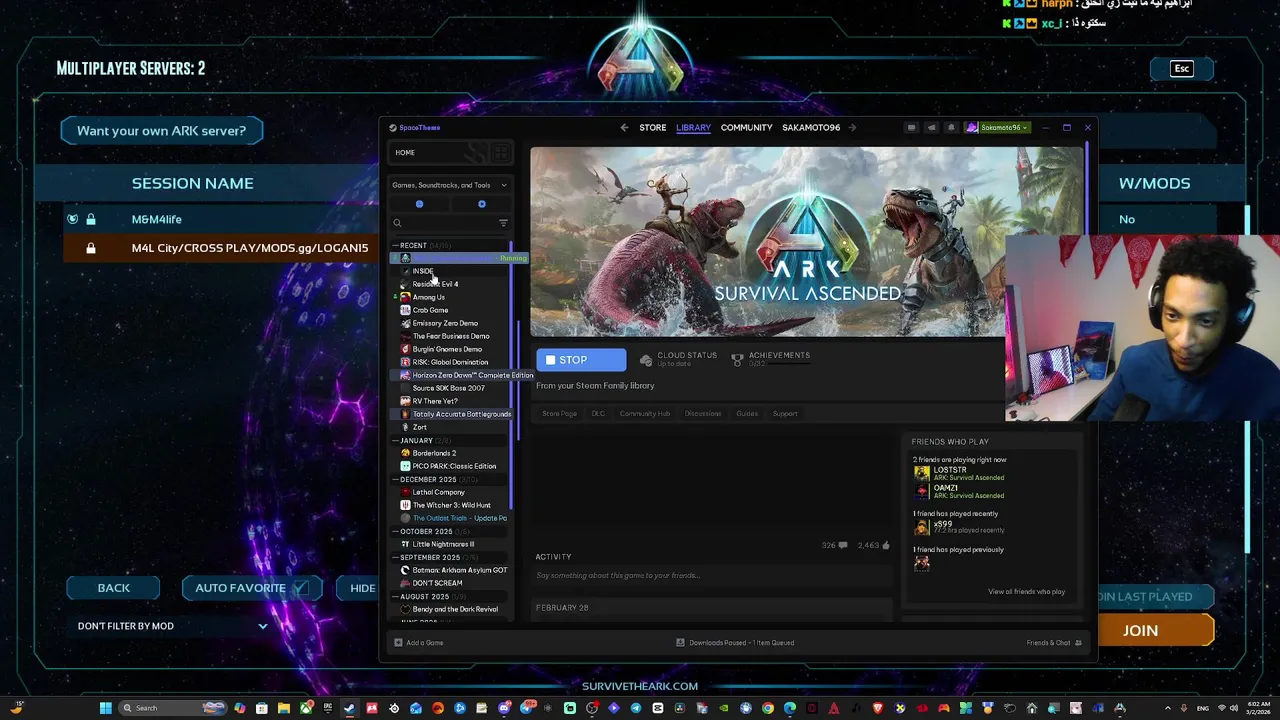Click the ready-to-play filter icon
This screenshot has height=720, width=1280.
click(481, 204)
